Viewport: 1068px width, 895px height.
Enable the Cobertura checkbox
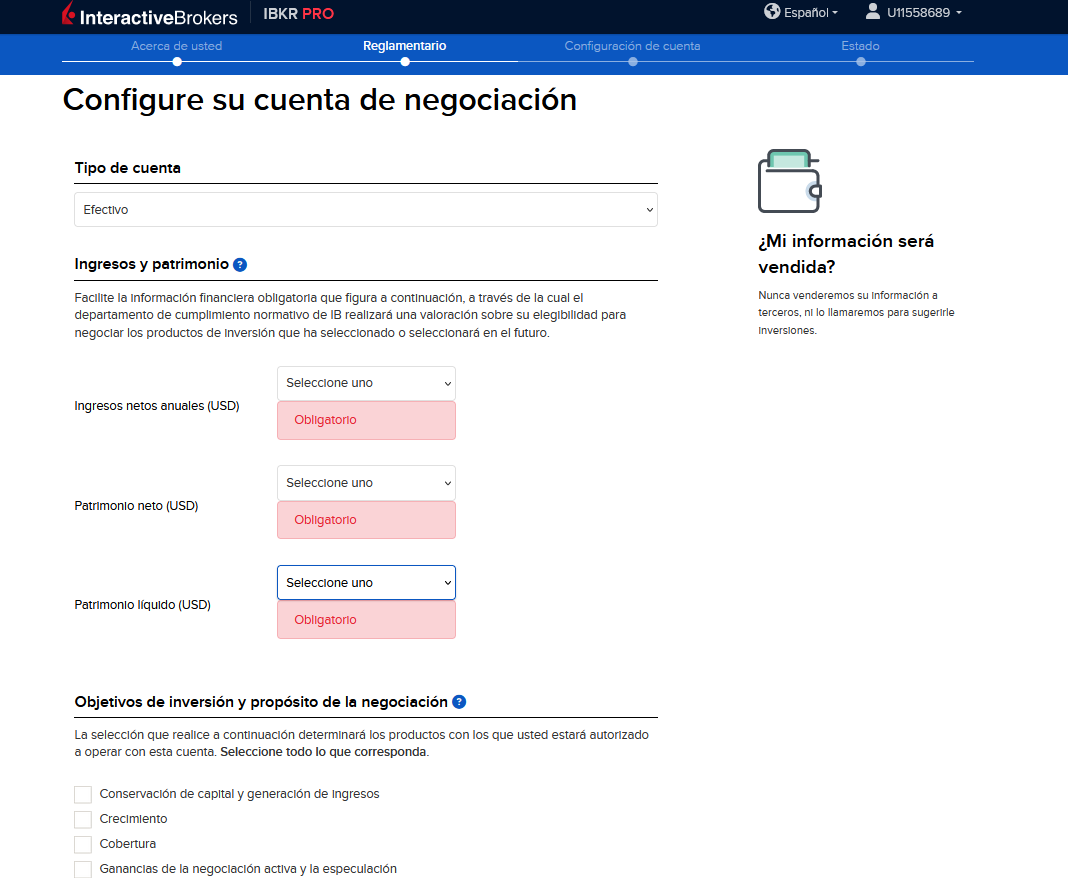(83, 844)
